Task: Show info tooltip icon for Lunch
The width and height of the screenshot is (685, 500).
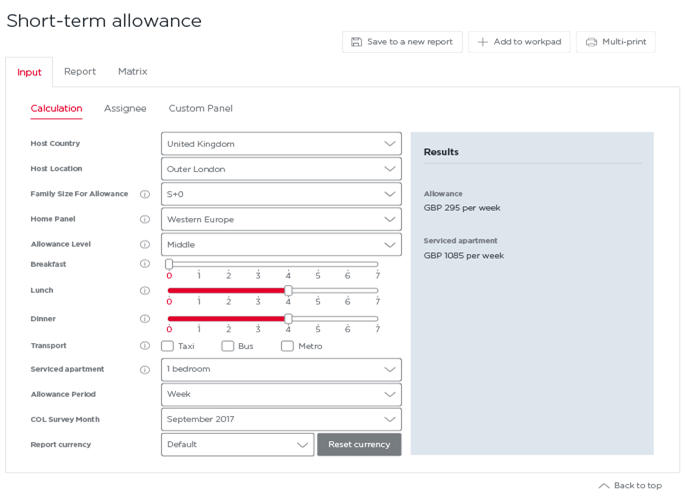Action: click(x=145, y=291)
